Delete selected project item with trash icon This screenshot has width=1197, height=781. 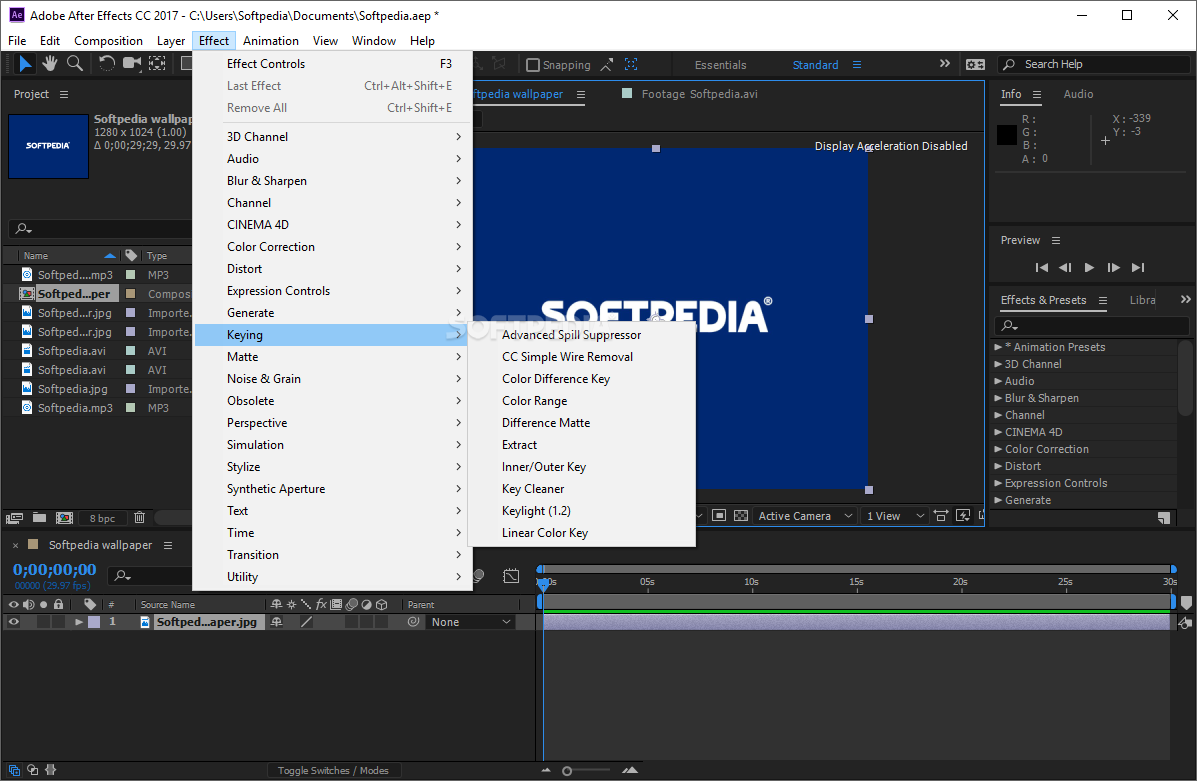click(x=140, y=518)
